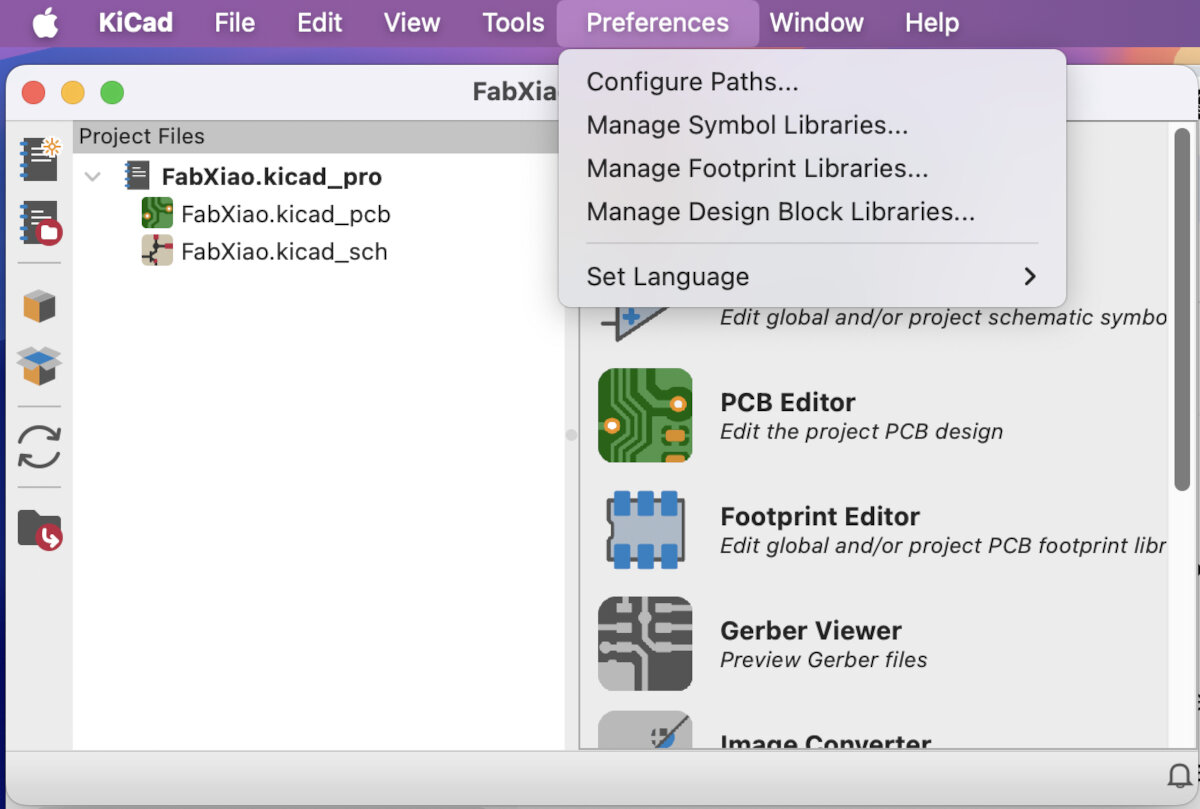1200x809 pixels.
Task: Open the Gerber Viewer icon
Action: [x=645, y=644]
